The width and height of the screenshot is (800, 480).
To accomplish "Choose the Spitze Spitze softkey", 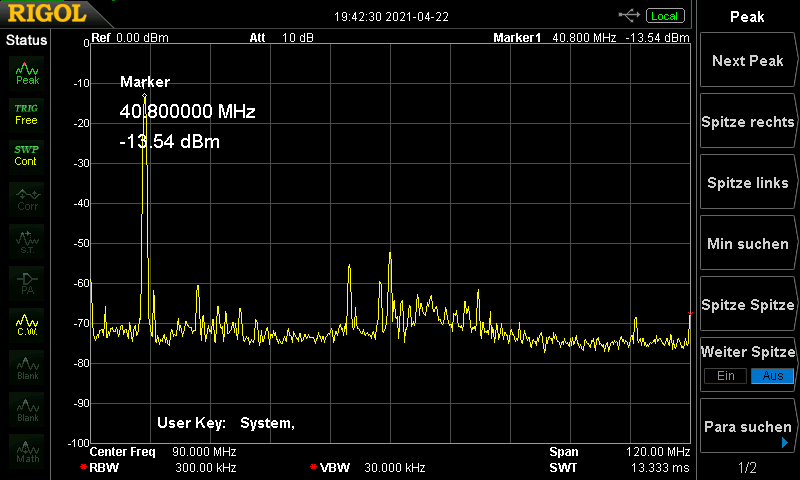I will (x=747, y=305).
